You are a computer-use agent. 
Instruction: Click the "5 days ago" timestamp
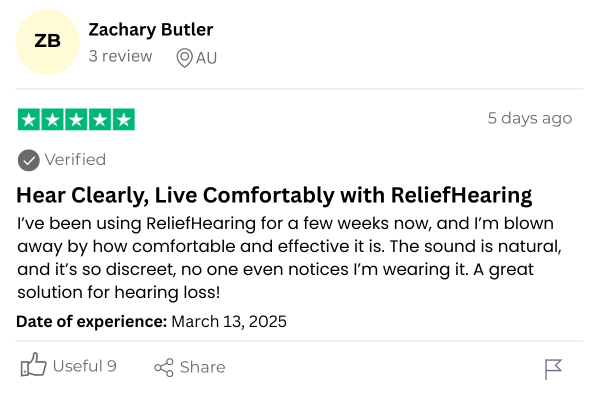(x=529, y=118)
